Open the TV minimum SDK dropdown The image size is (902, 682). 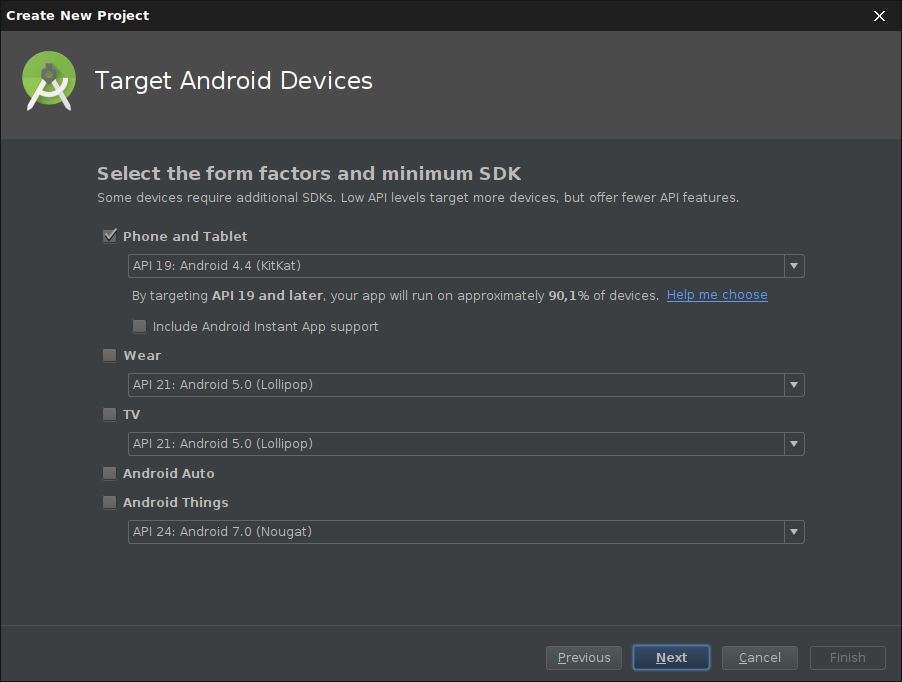click(x=466, y=444)
